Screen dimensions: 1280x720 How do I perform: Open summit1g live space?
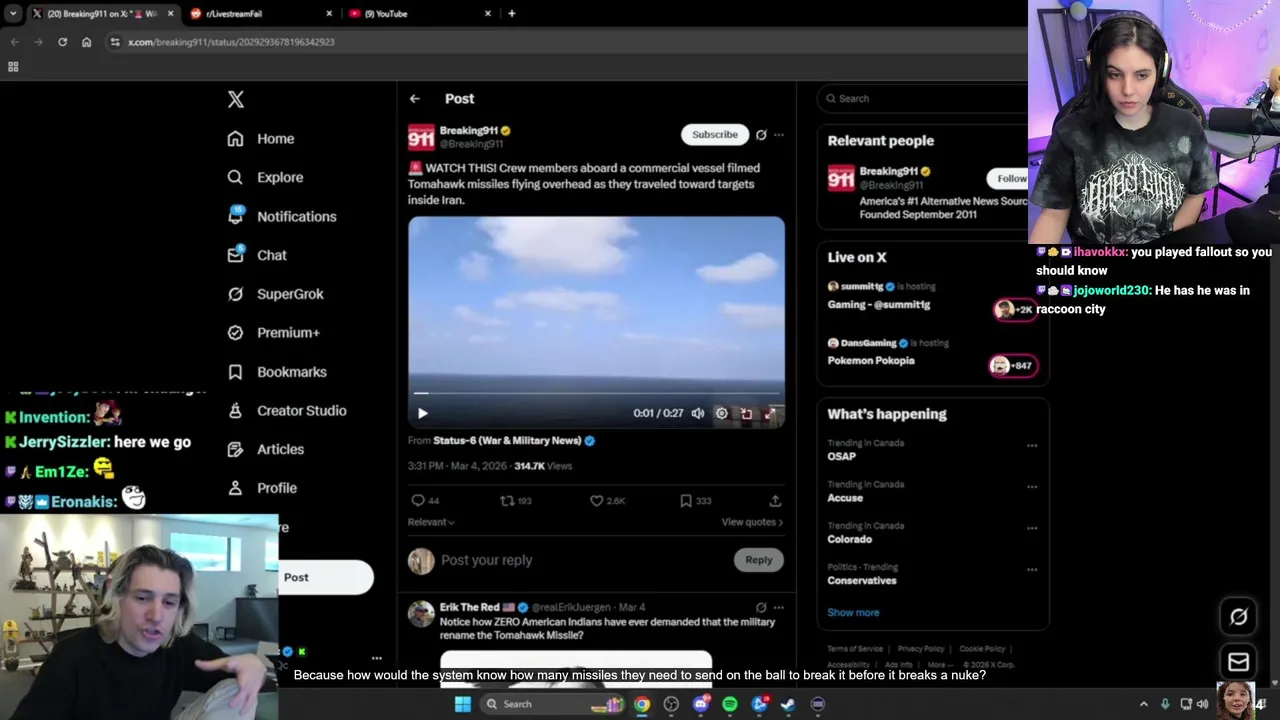coord(933,297)
